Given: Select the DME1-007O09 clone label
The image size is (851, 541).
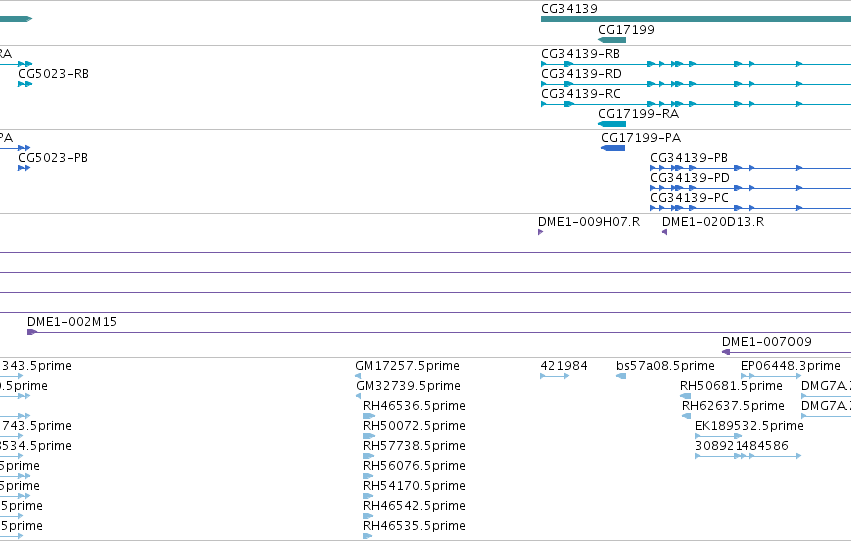Looking at the screenshot, I should click(x=766, y=342).
